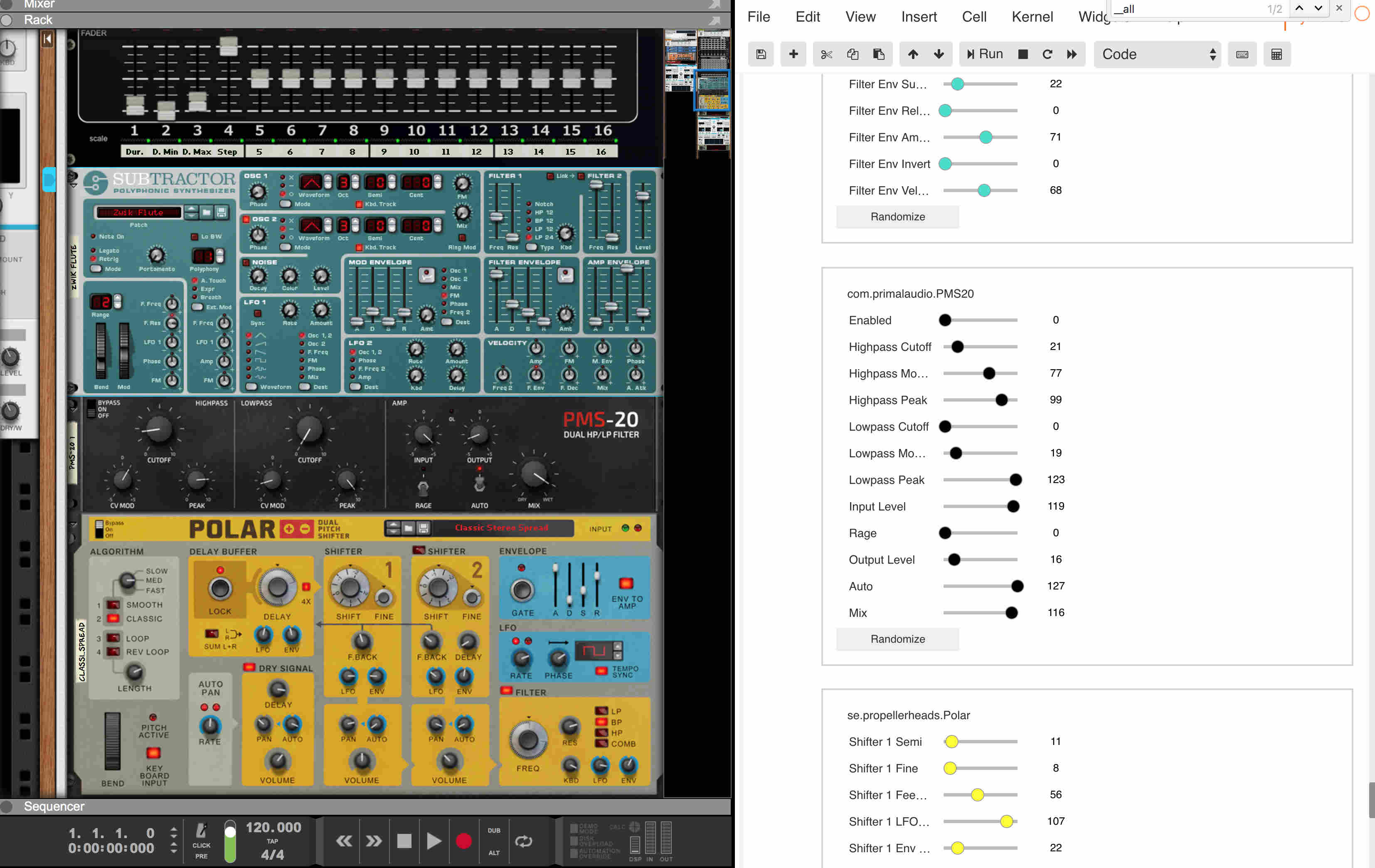The image size is (1375, 868).
Task: Open the Edit menu in Jupyter
Action: 807,17
